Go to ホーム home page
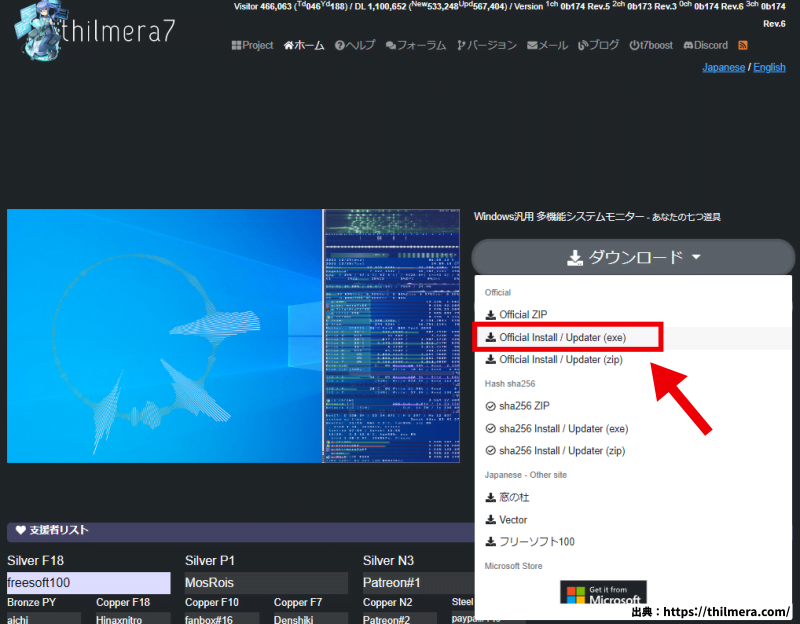 [304, 46]
